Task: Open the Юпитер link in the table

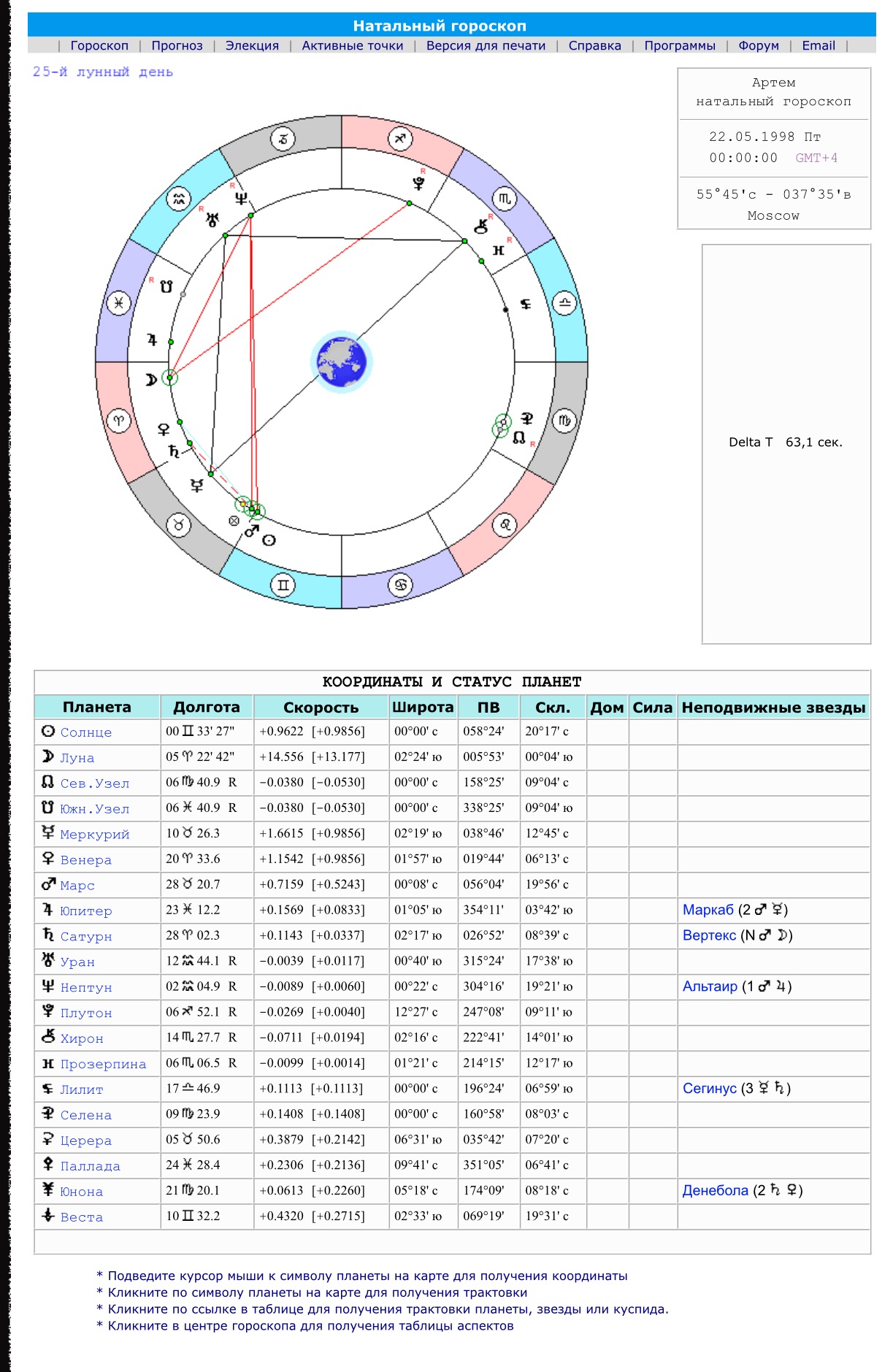Action: pyautogui.click(x=86, y=911)
